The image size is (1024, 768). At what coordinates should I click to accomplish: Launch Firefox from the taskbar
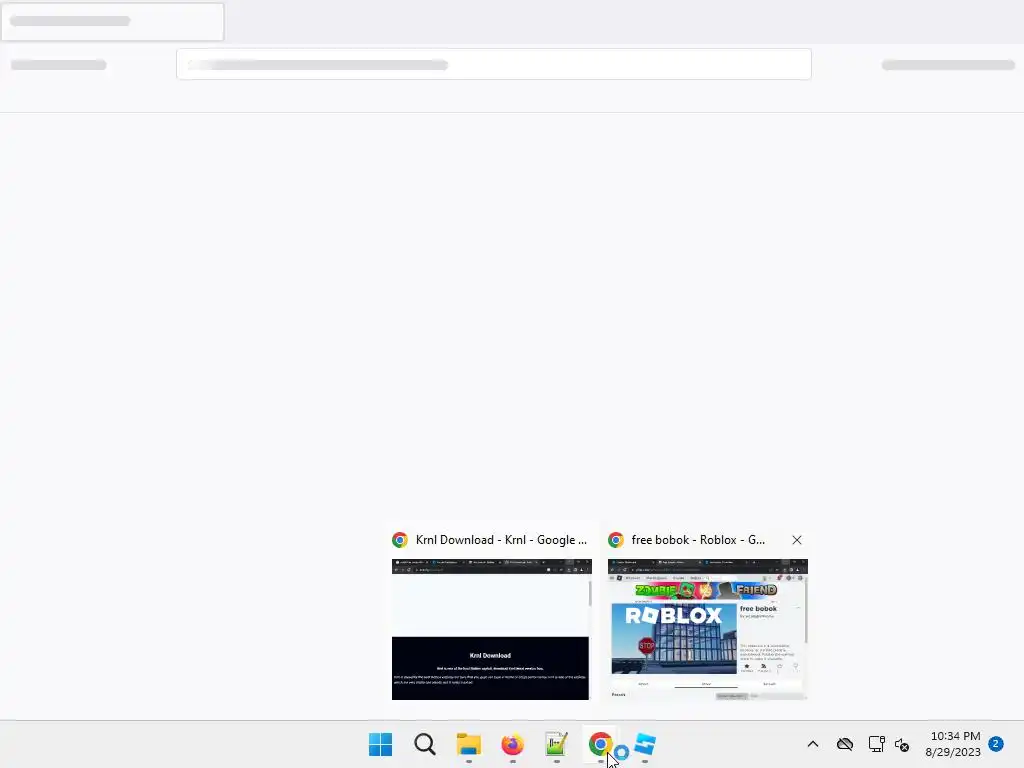513,744
